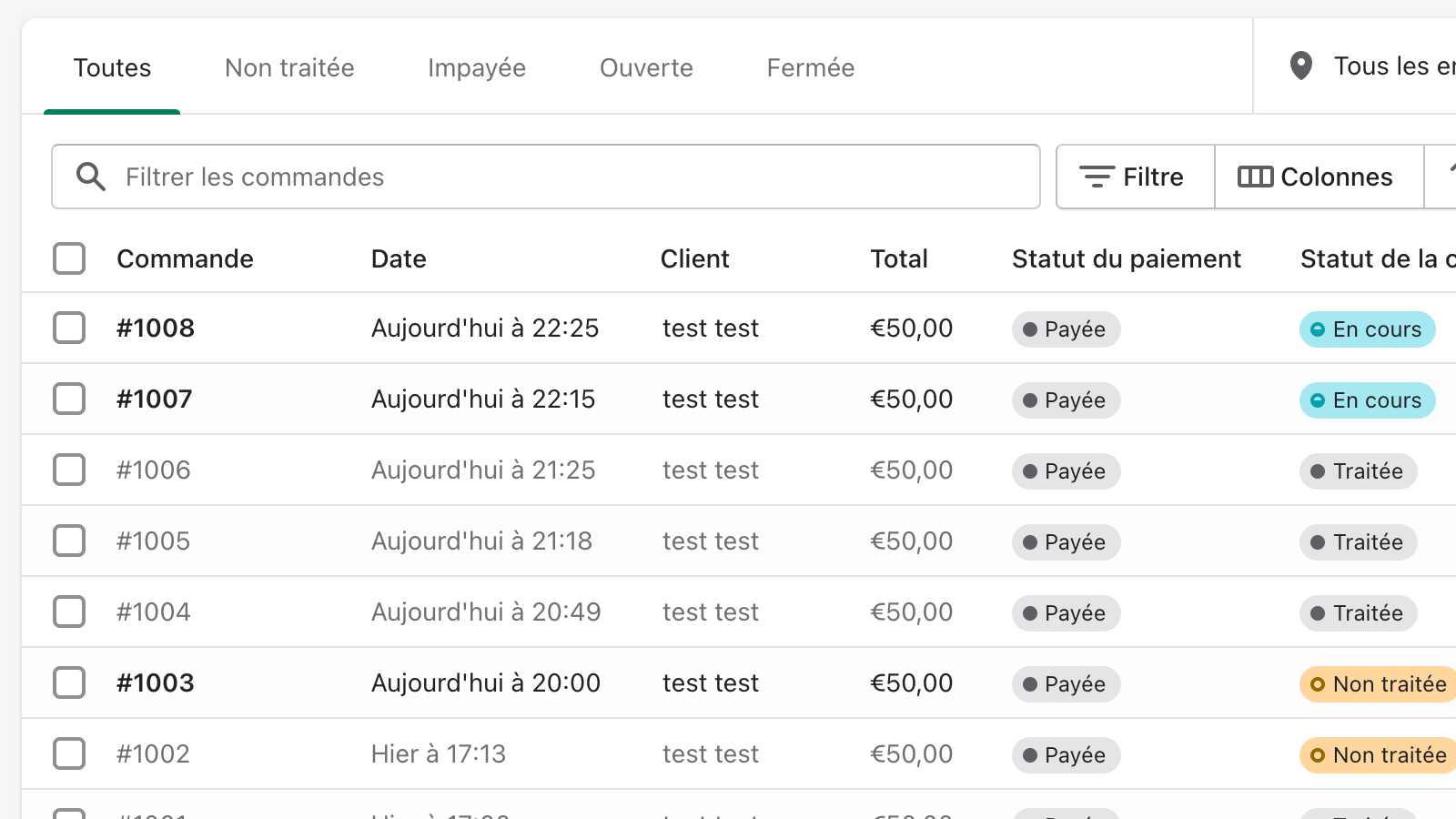Viewport: 1456px width, 819px height.
Task: Click date Aujourd'hui à 22:15
Action: 483,399
